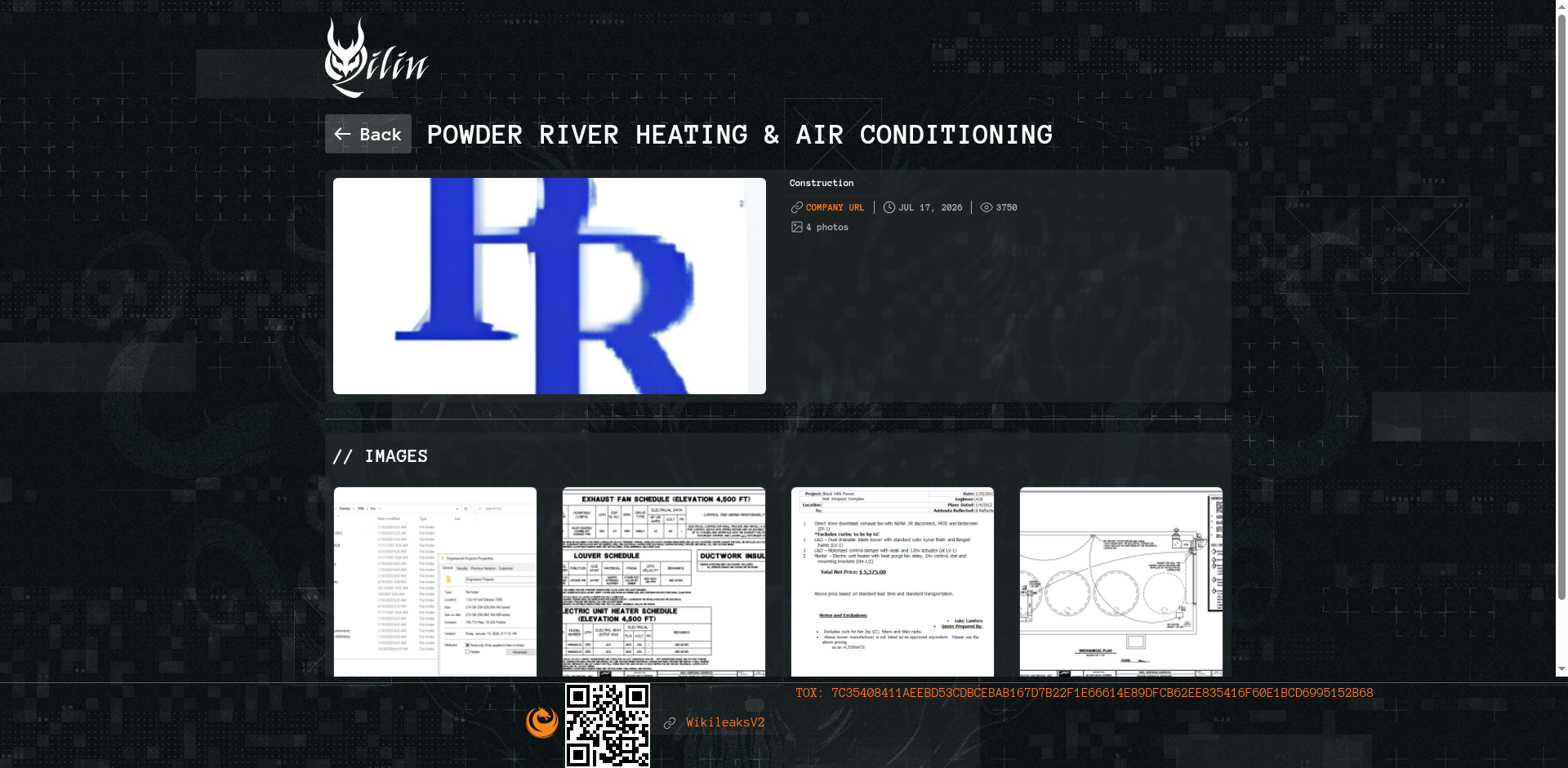Click the clock icon next to JUL 17, 2026
Viewport: 1568px width, 768px height.
pos(889,207)
